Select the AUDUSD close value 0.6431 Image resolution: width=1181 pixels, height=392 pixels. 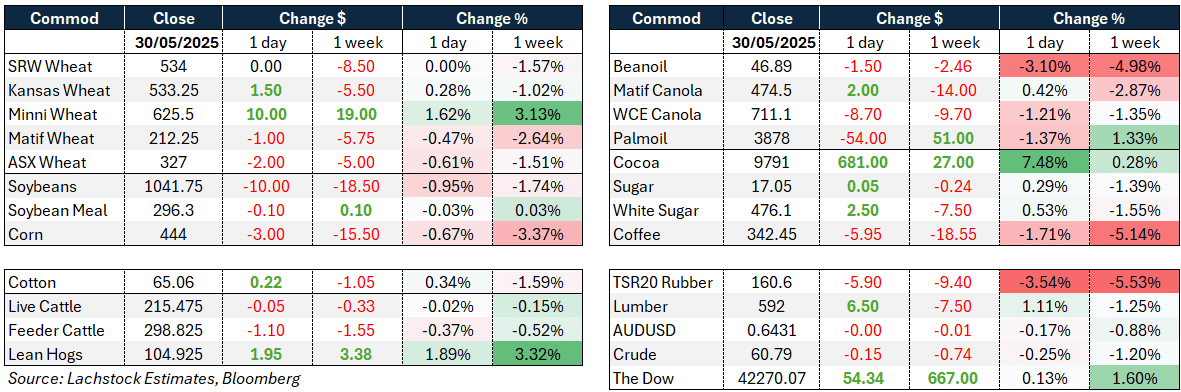click(771, 330)
